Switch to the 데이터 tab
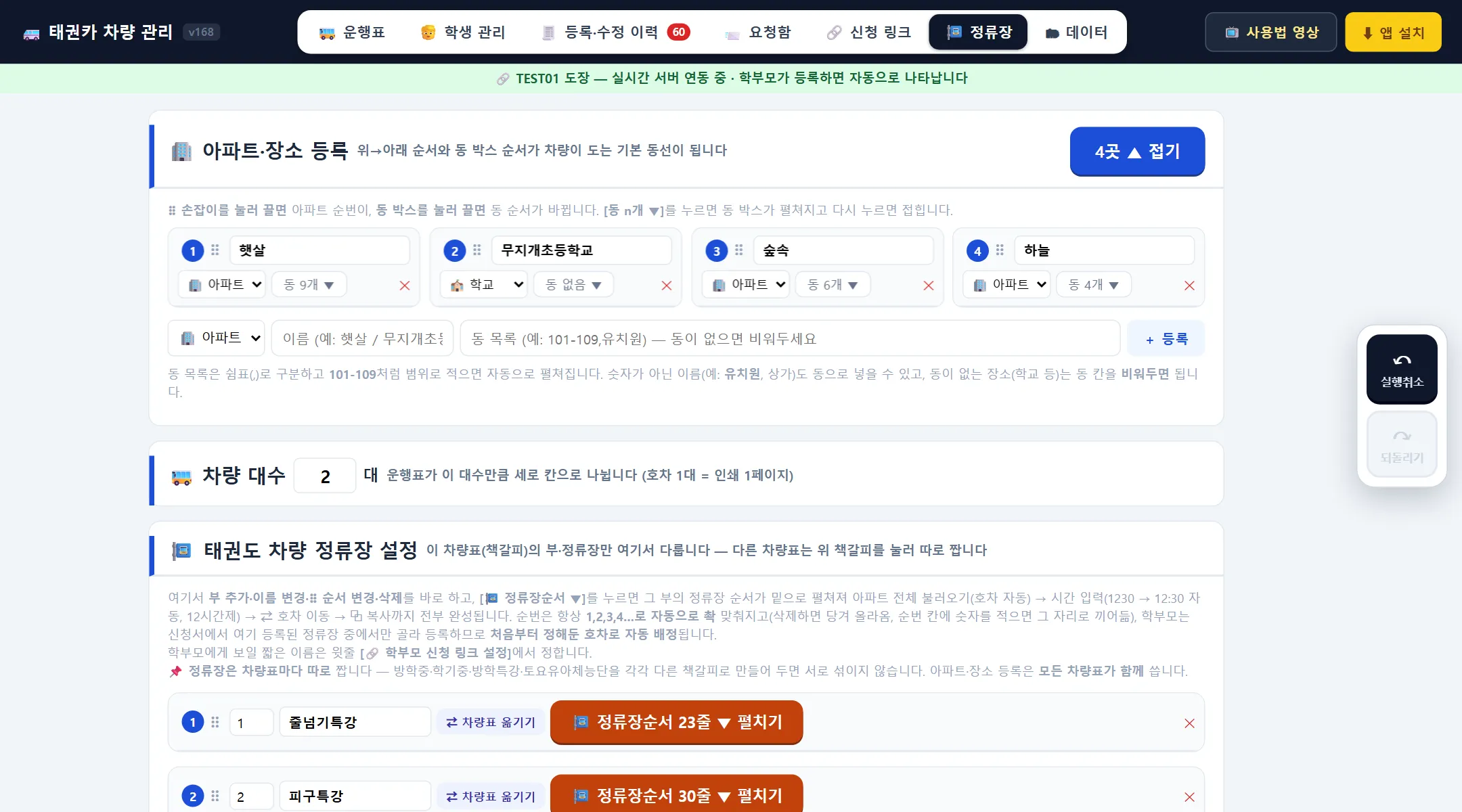This screenshot has height=812, width=1462. pyautogui.click(x=1077, y=32)
